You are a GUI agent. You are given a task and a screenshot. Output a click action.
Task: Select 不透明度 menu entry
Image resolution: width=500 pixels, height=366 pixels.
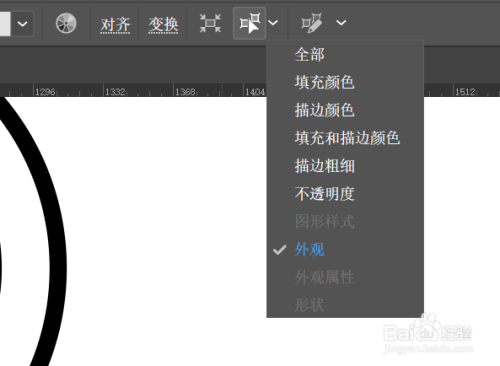tap(345, 194)
